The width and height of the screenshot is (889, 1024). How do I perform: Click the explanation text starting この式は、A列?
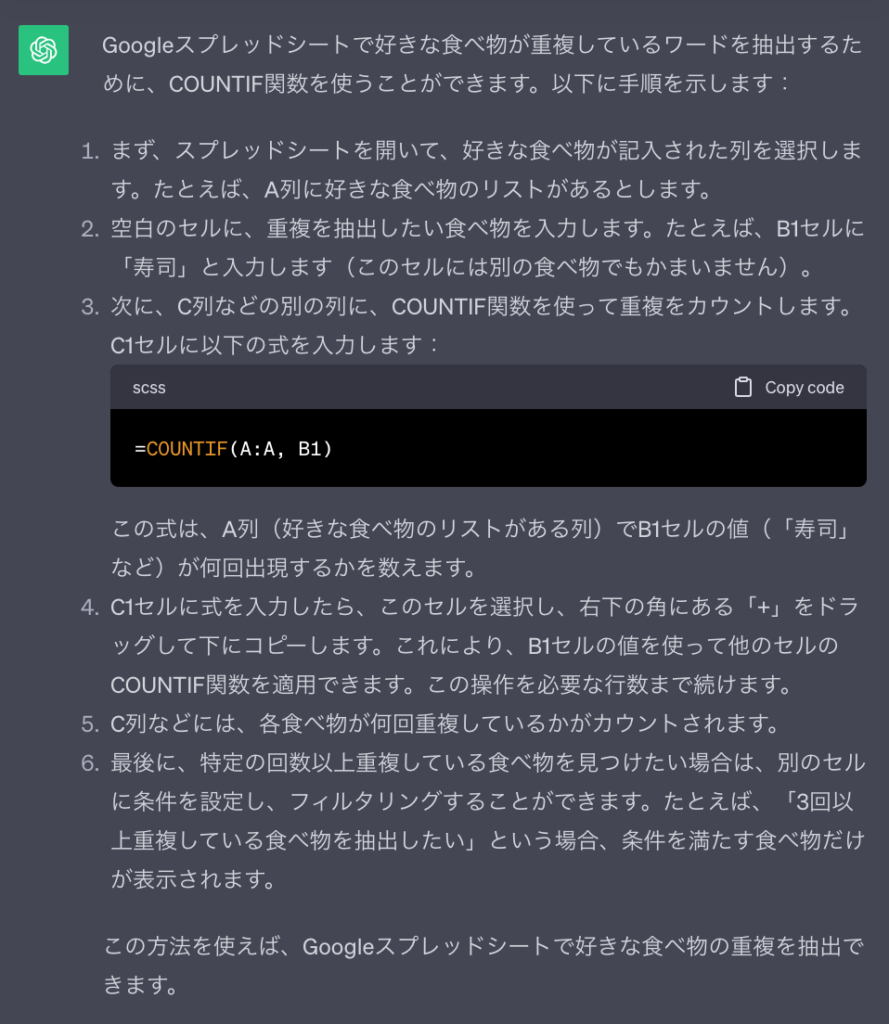pyautogui.click(x=482, y=548)
